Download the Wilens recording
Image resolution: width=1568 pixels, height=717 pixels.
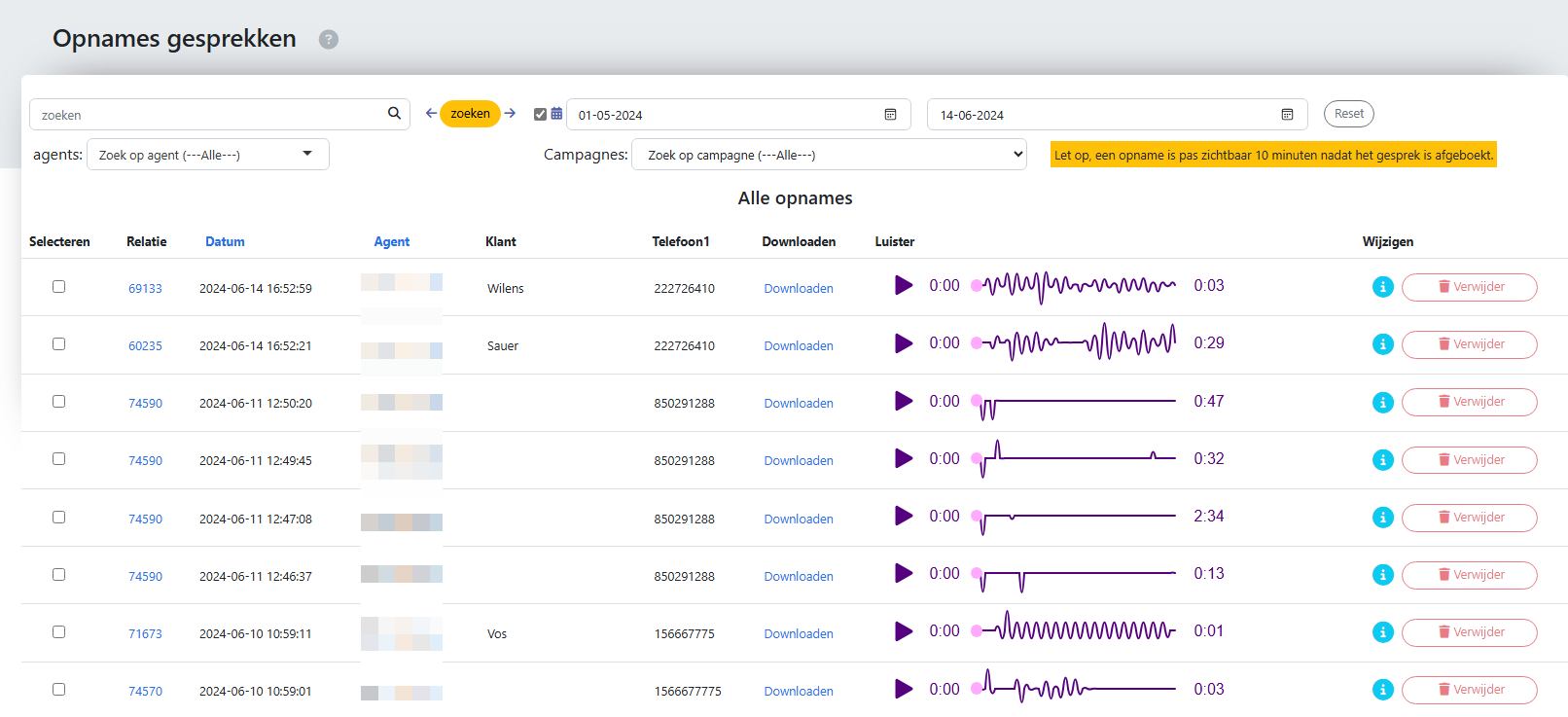click(799, 288)
